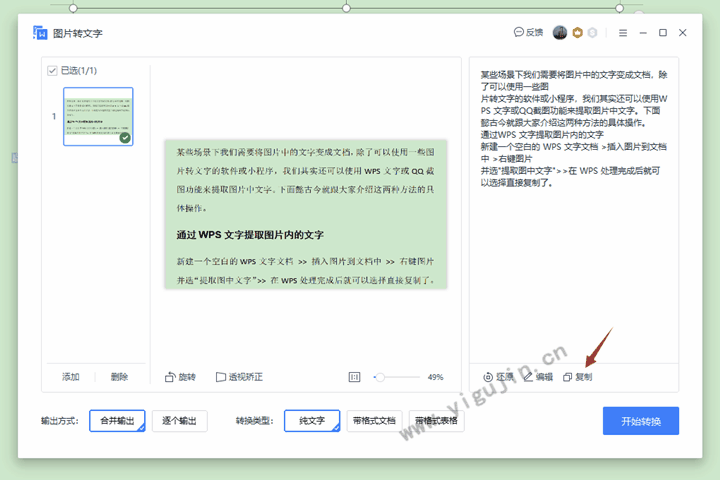Close the 图片转文字 window
720x480 pixels.
pyautogui.click(x=683, y=33)
